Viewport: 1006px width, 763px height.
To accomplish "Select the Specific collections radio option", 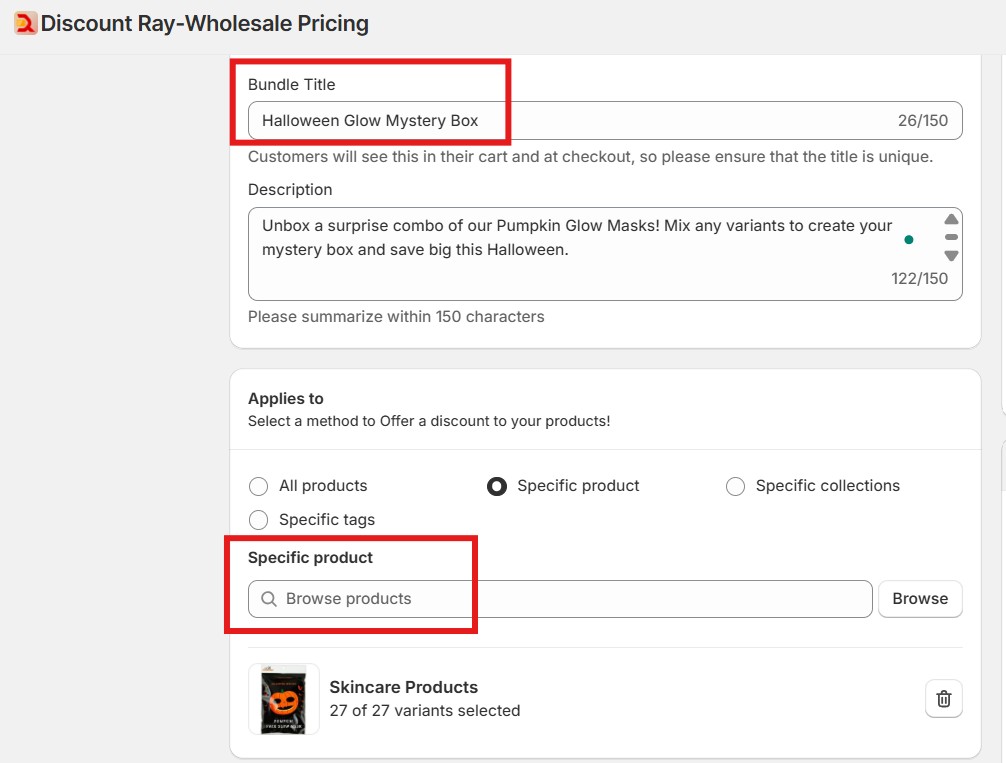I will [736, 487].
